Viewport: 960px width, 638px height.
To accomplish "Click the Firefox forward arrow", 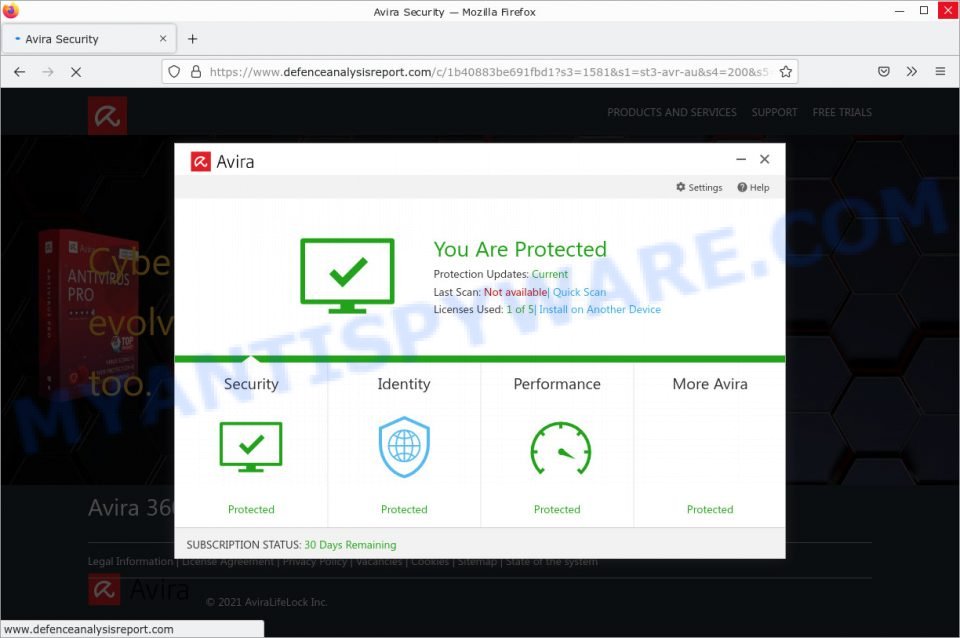I will [x=48, y=72].
